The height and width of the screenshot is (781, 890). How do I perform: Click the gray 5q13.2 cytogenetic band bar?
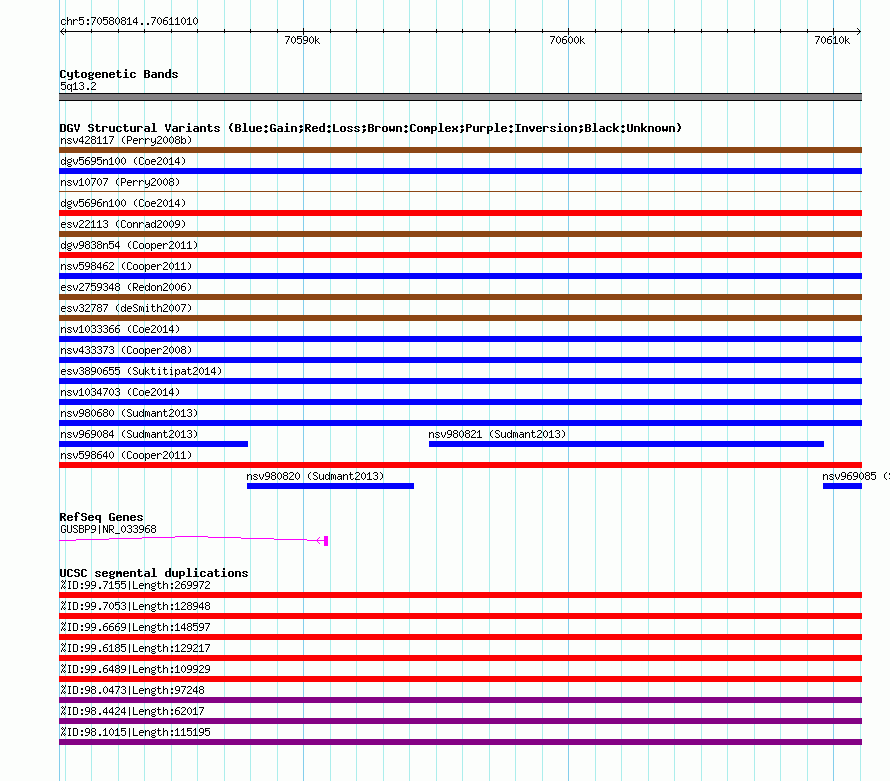[460, 97]
